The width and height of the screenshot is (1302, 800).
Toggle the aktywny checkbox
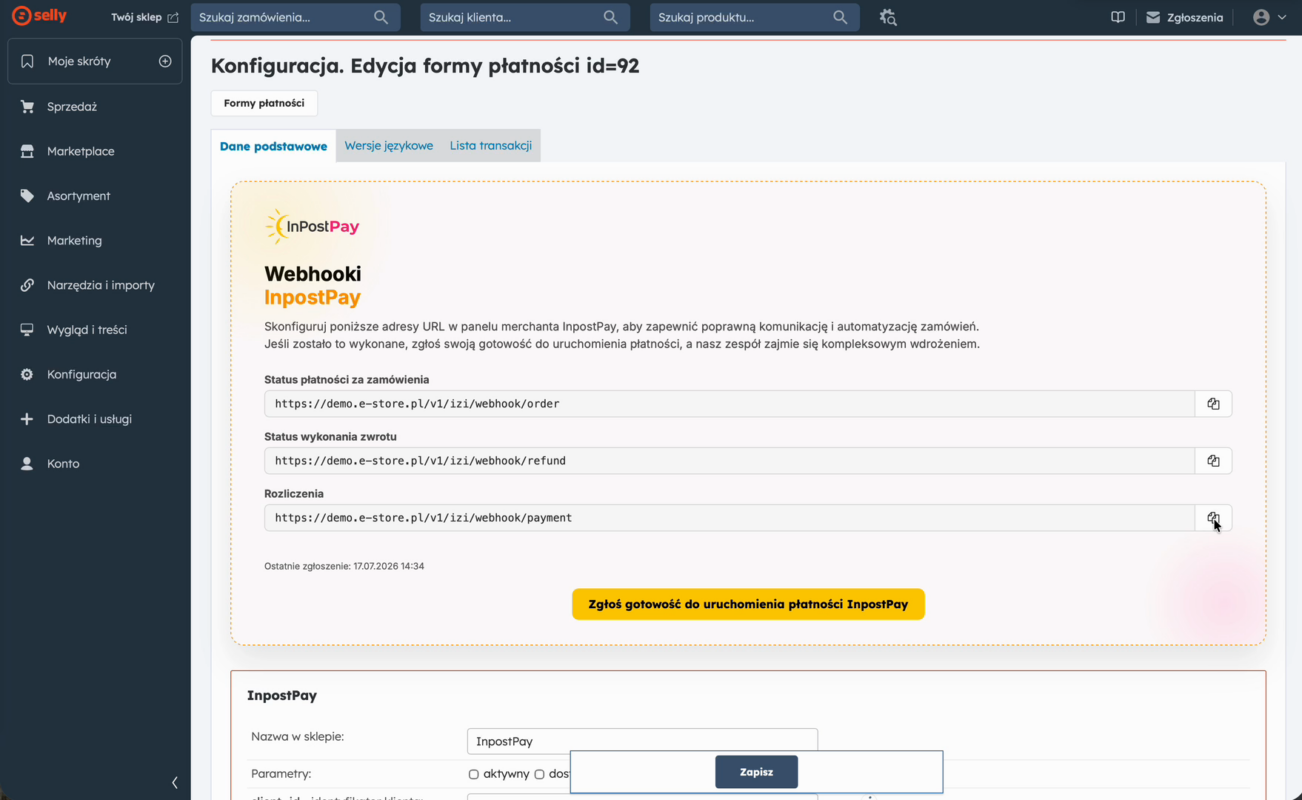pos(474,774)
